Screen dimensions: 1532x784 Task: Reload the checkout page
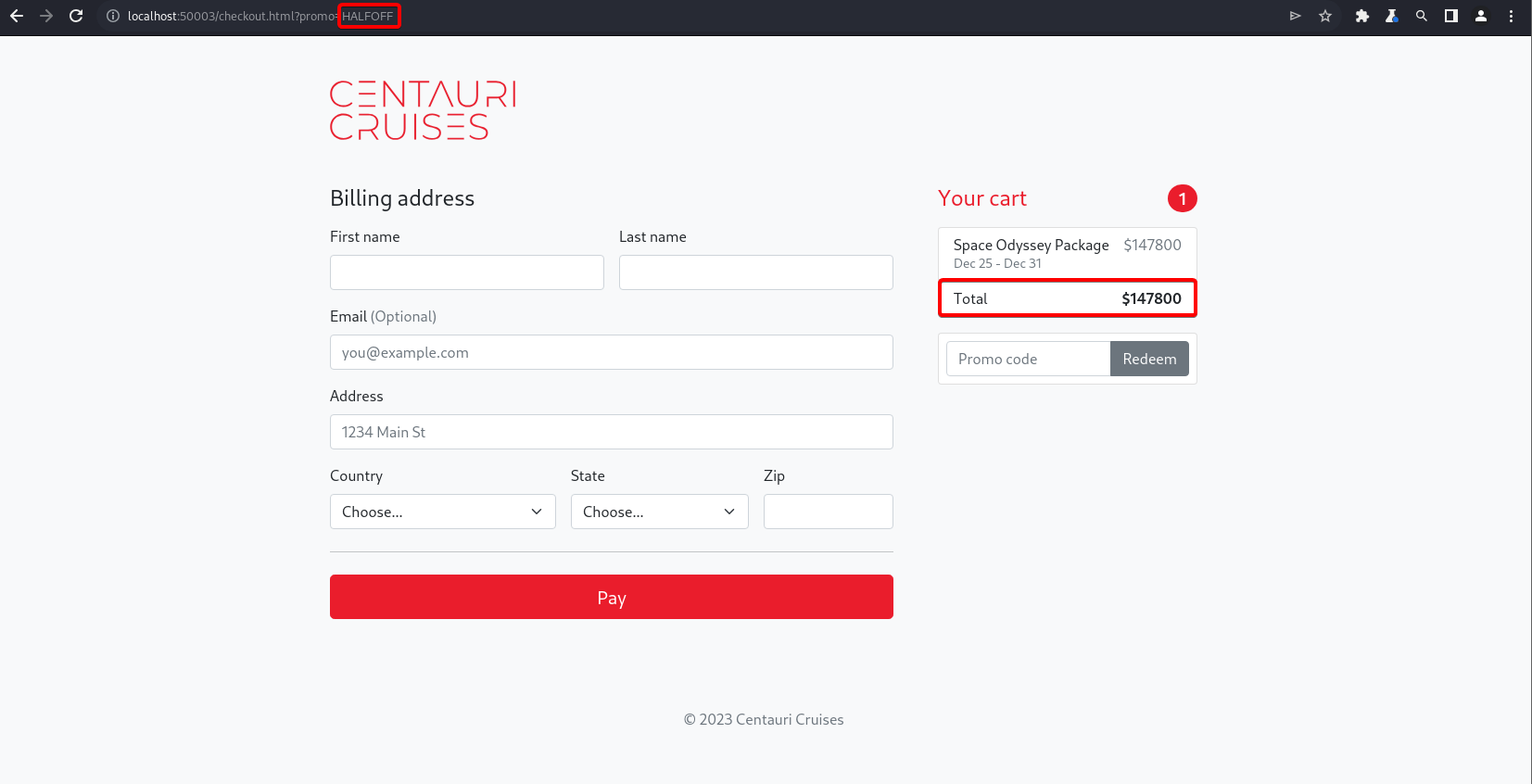click(x=76, y=16)
